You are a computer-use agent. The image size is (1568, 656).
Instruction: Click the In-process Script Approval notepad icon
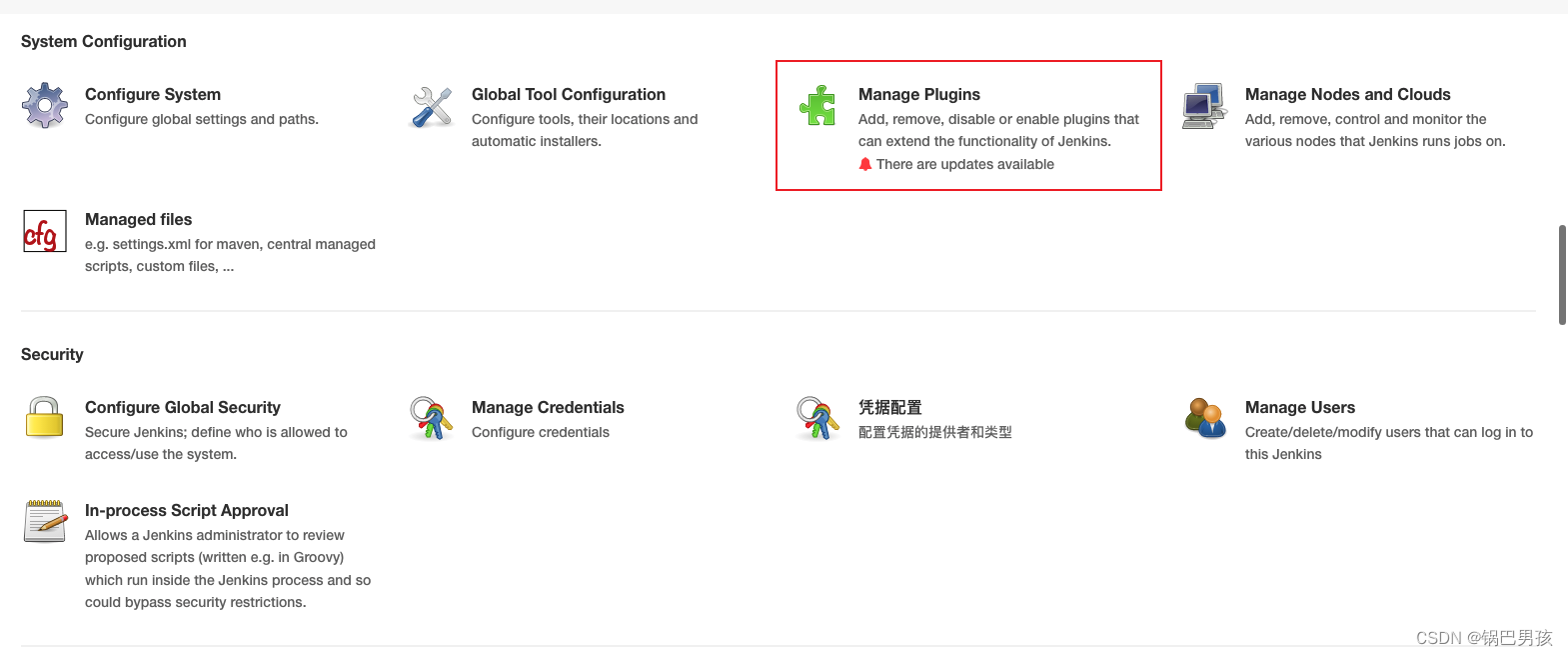pos(45,521)
